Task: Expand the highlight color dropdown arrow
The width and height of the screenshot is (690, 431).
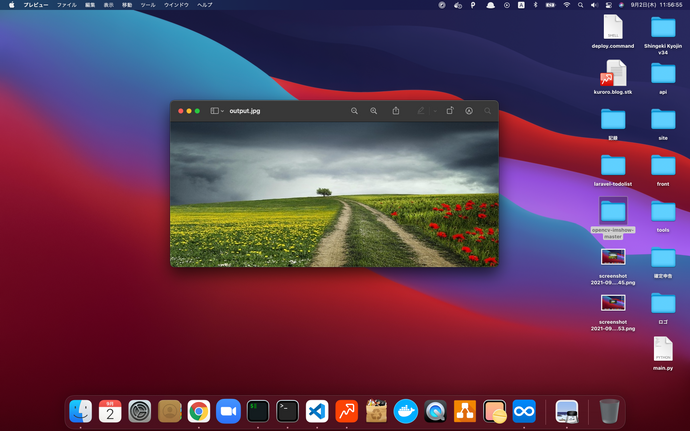Action: pyautogui.click(x=434, y=111)
